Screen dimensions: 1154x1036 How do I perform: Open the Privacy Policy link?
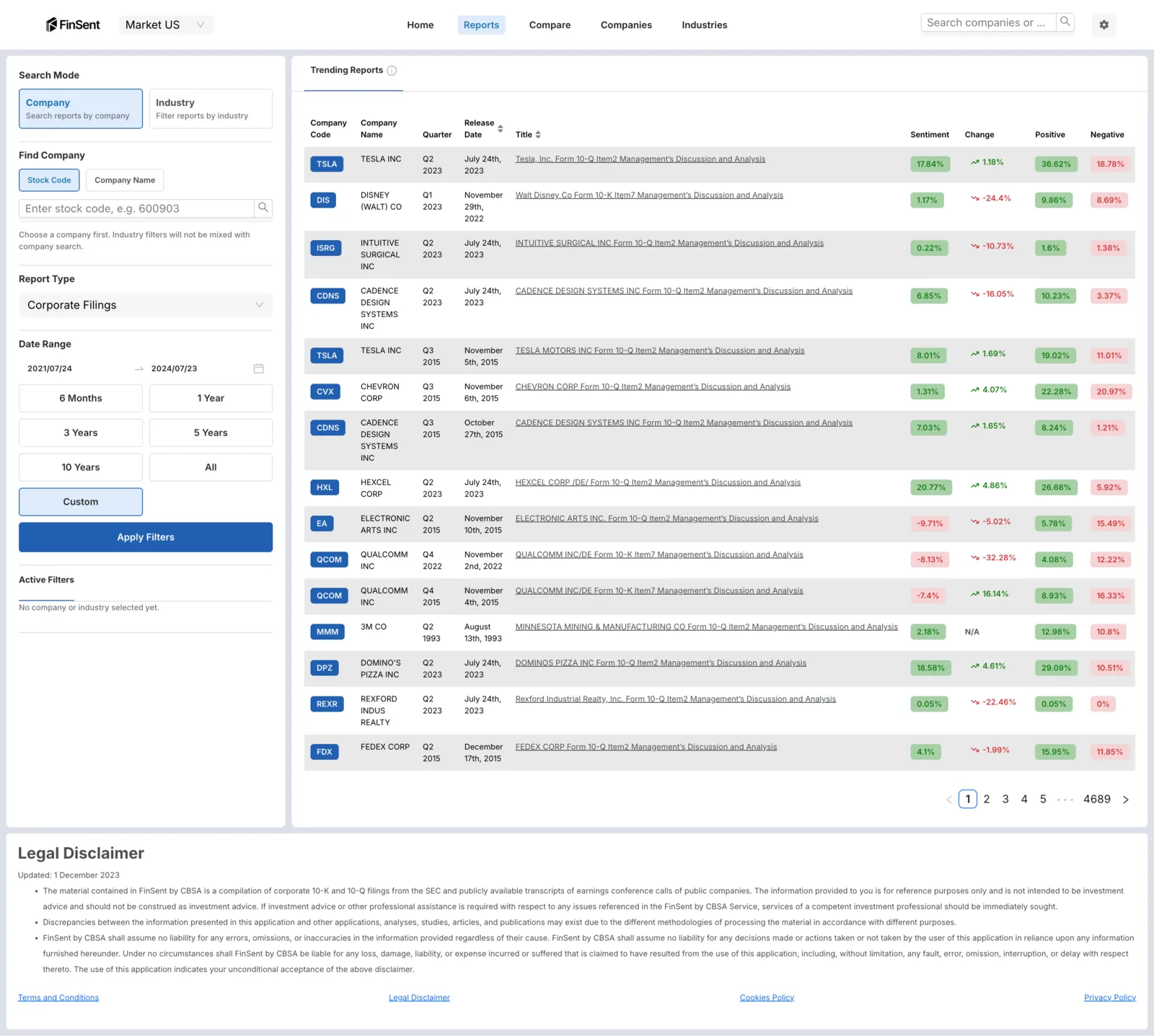(x=1110, y=998)
